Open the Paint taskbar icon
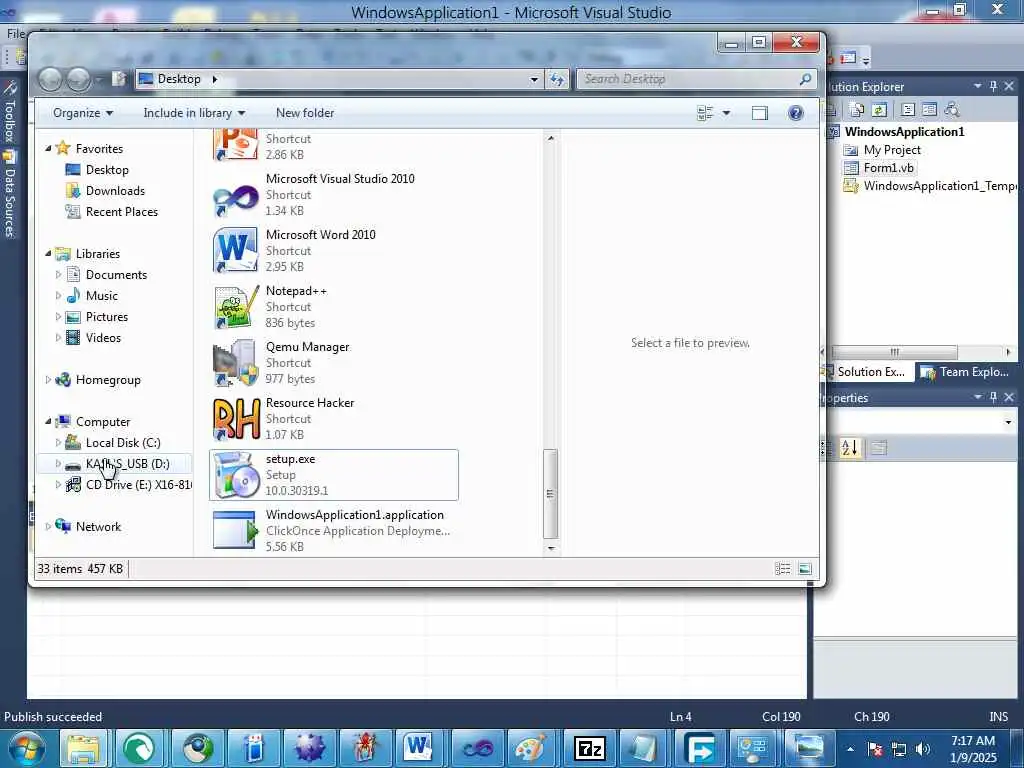 click(531, 748)
